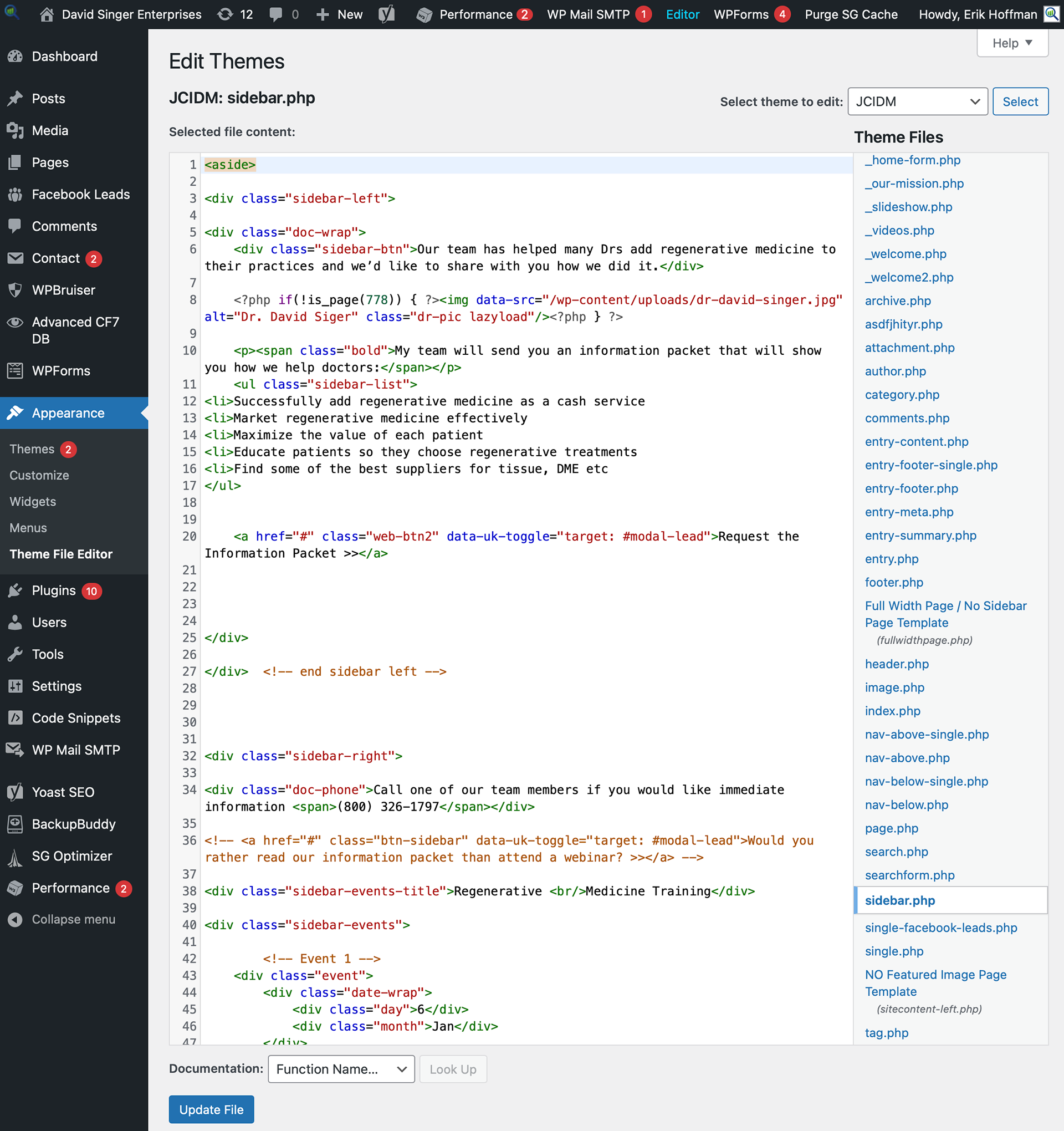Image resolution: width=1064 pixels, height=1131 pixels.
Task: Click the WPBruiser shield icon
Action: pyautogui.click(x=16, y=290)
